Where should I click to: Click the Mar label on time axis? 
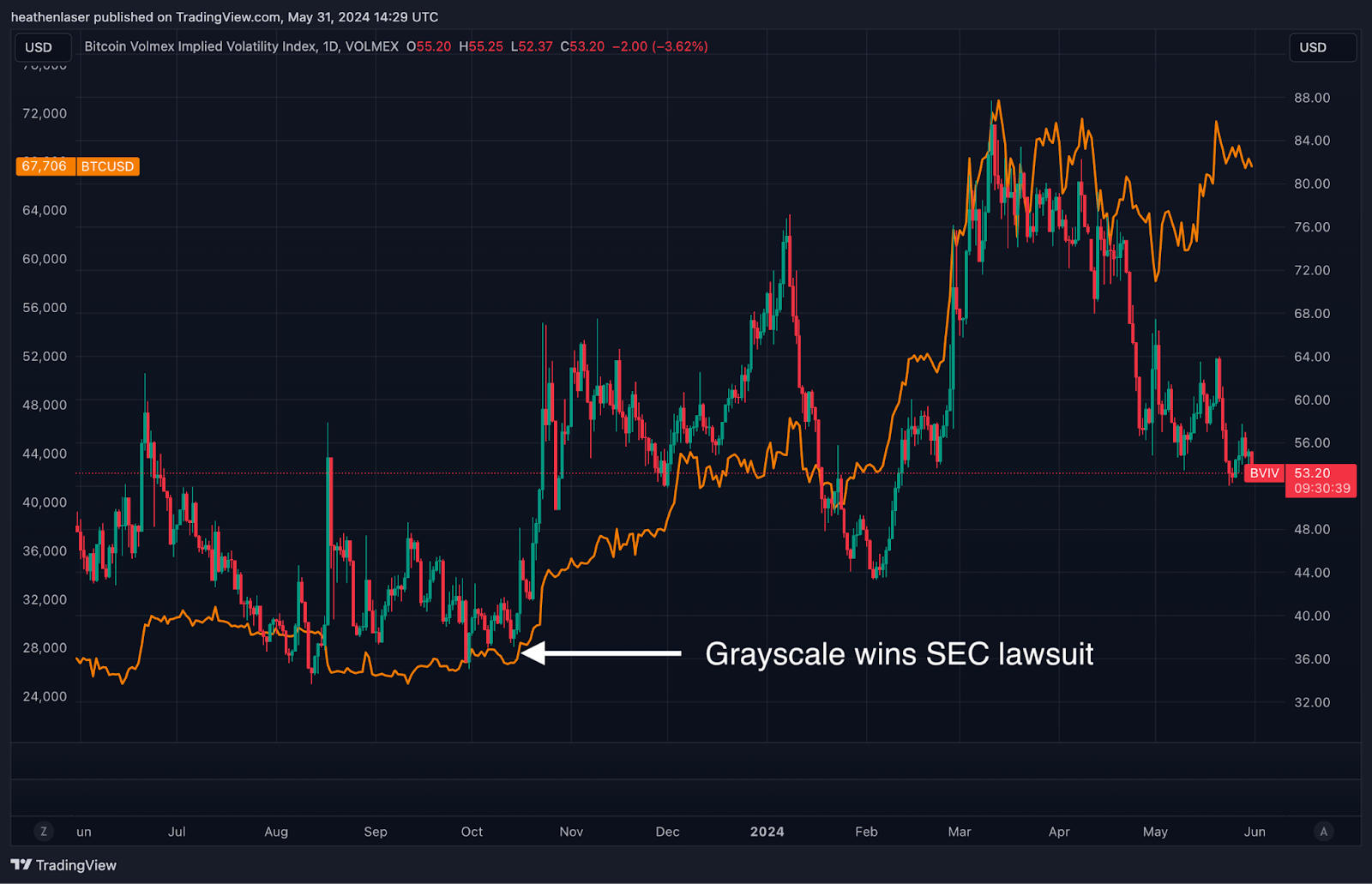(x=960, y=832)
